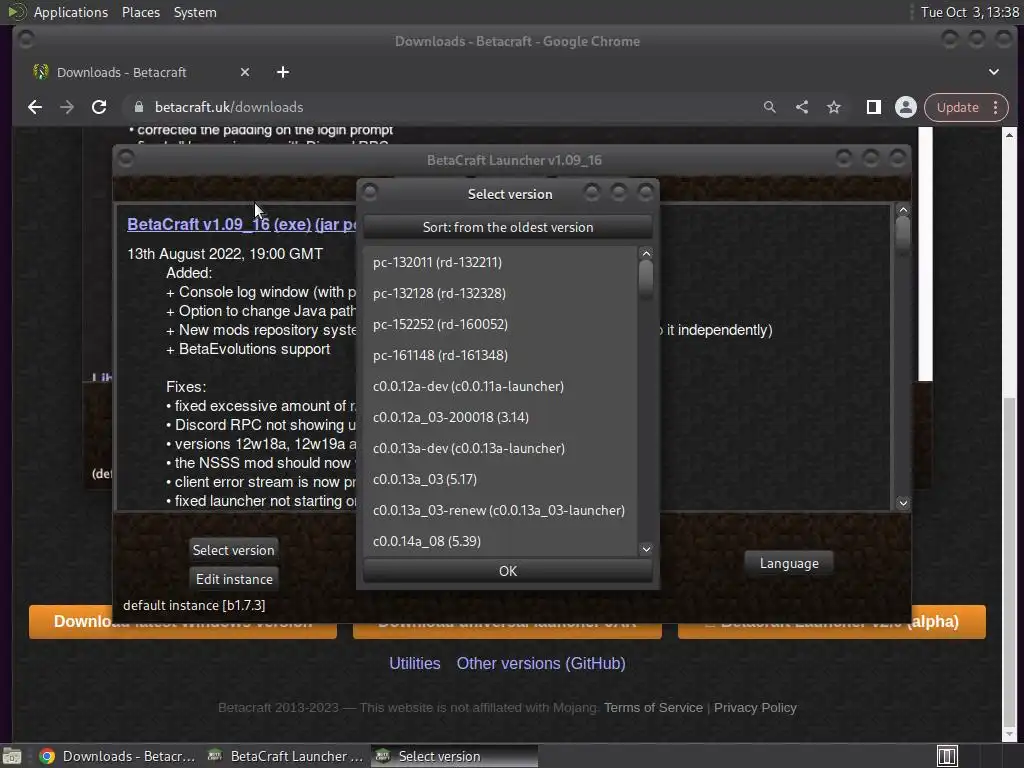Select version c0.0.13a_03-renew
The width and height of the screenshot is (1024, 768).
[499, 510]
